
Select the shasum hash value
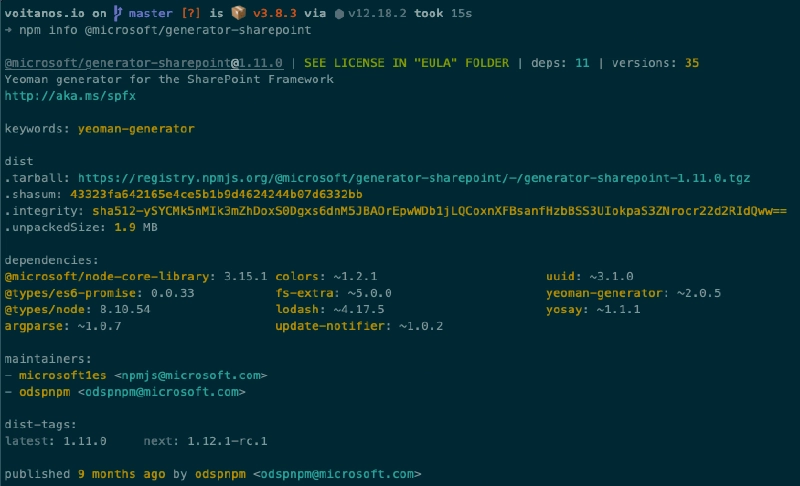(216, 194)
